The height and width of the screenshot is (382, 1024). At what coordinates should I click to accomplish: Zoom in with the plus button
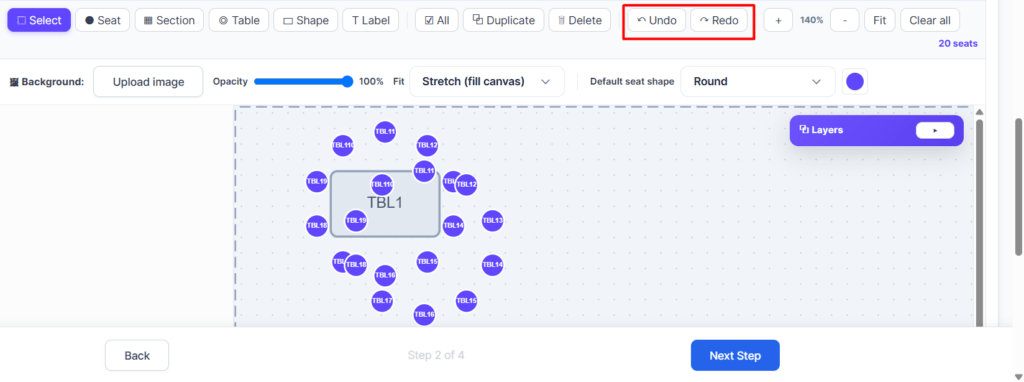pyautogui.click(x=778, y=20)
